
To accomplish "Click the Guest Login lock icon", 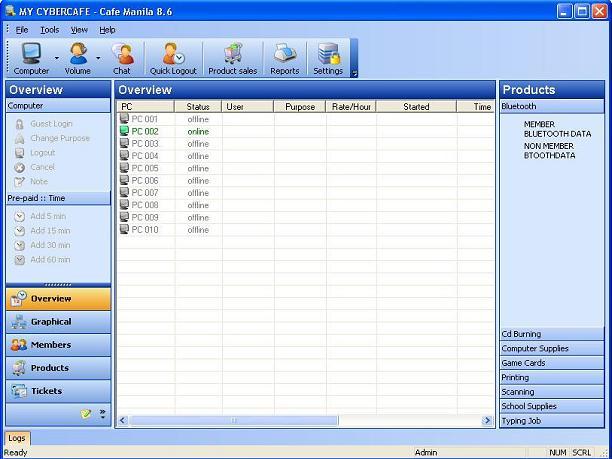I will (19, 124).
